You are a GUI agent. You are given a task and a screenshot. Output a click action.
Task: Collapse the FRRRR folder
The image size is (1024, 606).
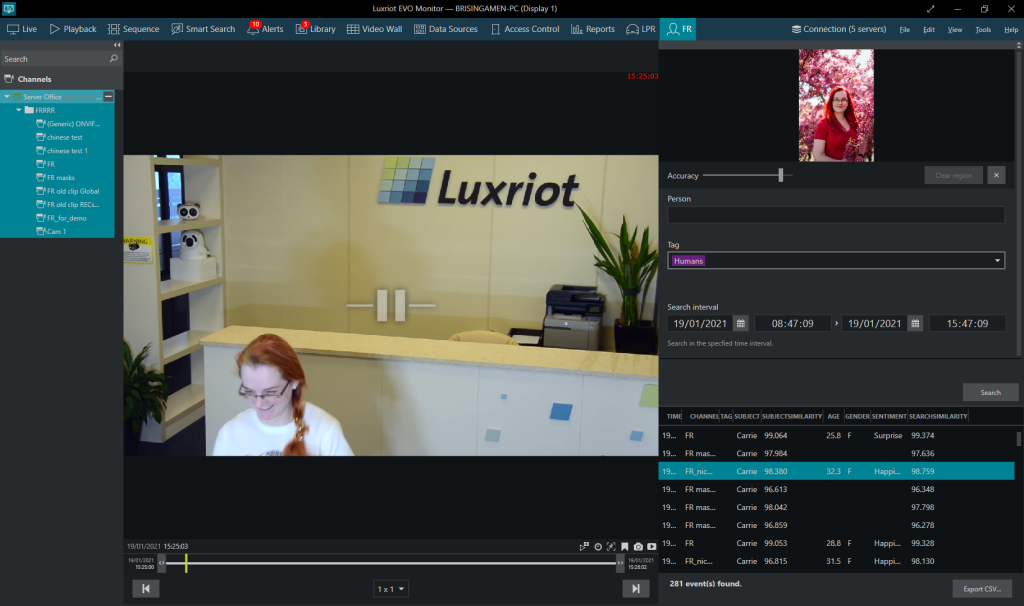coord(18,110)
